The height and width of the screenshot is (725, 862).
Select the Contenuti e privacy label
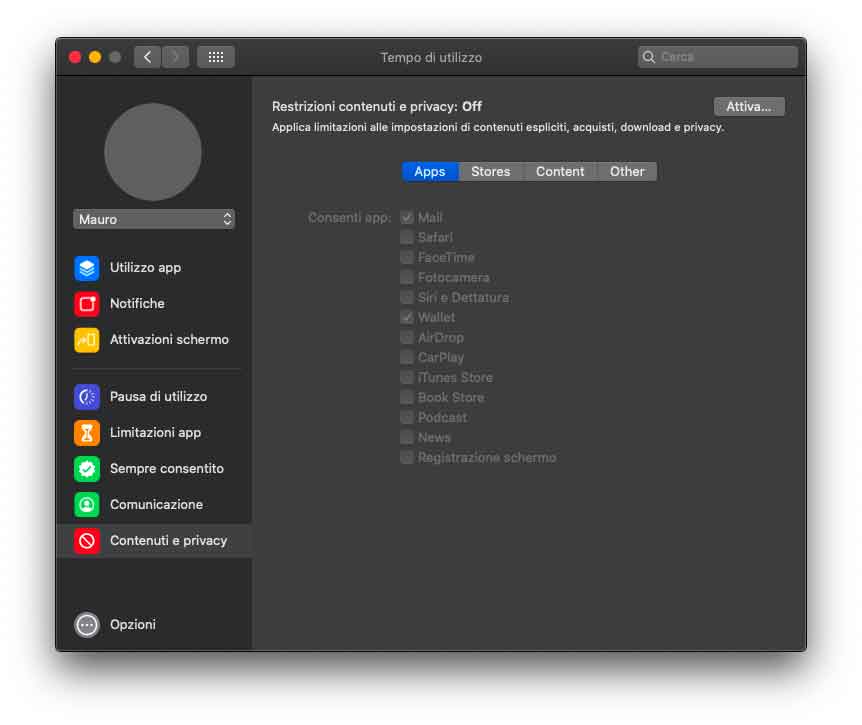[x=169, y=541]
